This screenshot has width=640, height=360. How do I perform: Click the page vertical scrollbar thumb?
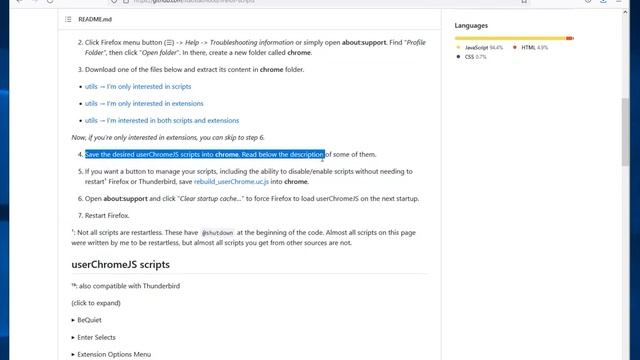[x=625, y=131]
